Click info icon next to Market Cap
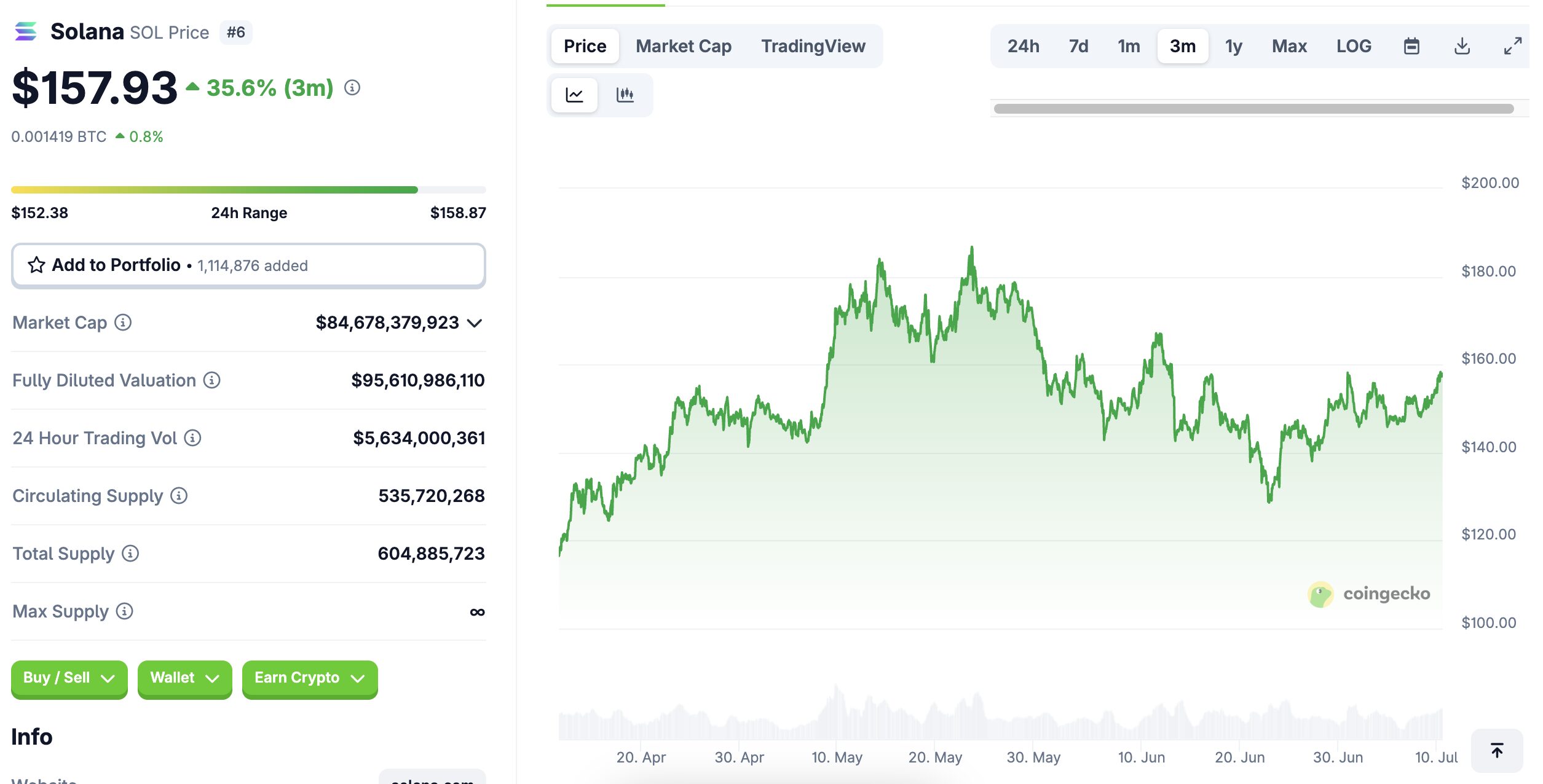The width and height of the screenshot is (1543, 784). click(123, 323)
